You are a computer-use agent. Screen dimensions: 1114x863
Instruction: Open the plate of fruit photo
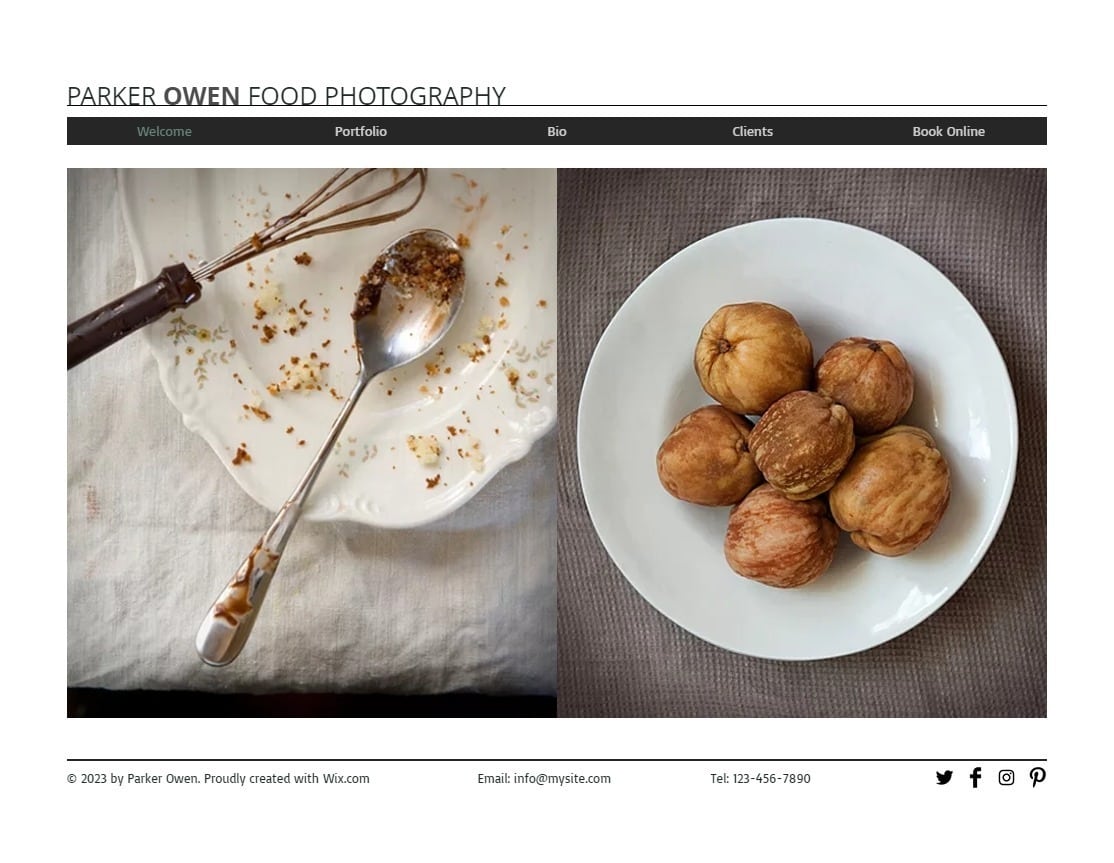[802, 443]
